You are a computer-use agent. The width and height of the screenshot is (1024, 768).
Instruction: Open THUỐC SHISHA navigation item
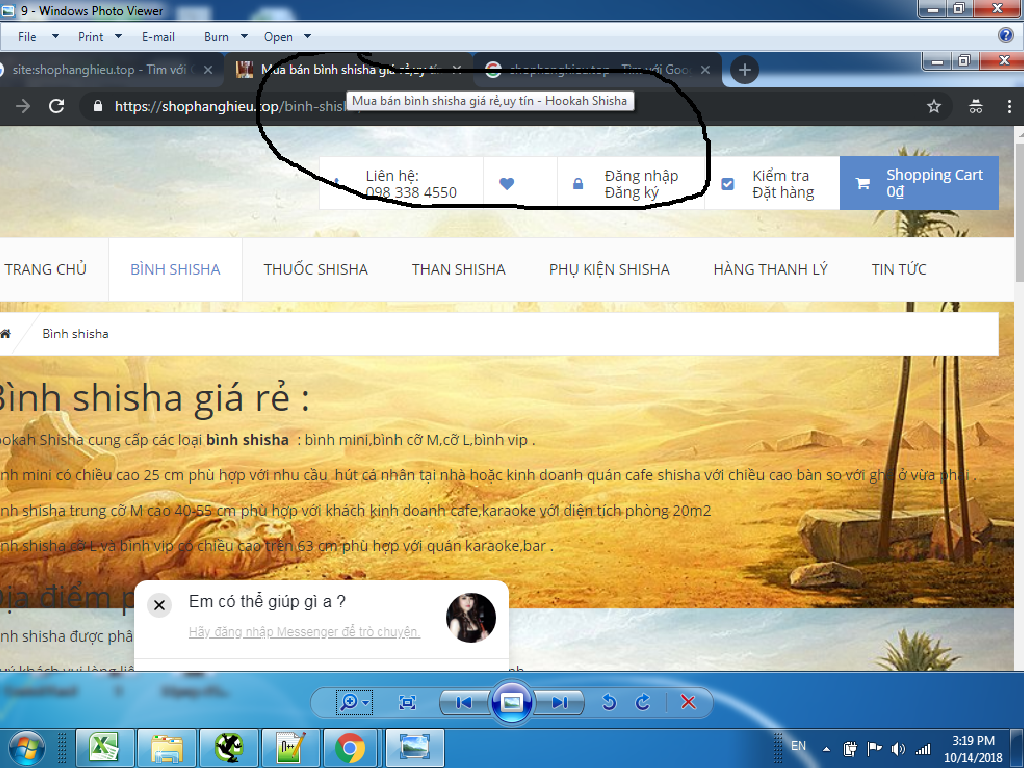pos(315,270)
